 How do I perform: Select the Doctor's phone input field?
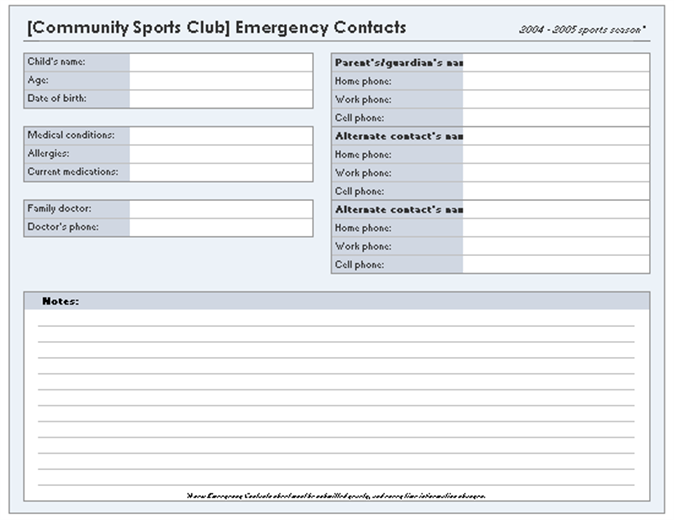coord(220,227)
